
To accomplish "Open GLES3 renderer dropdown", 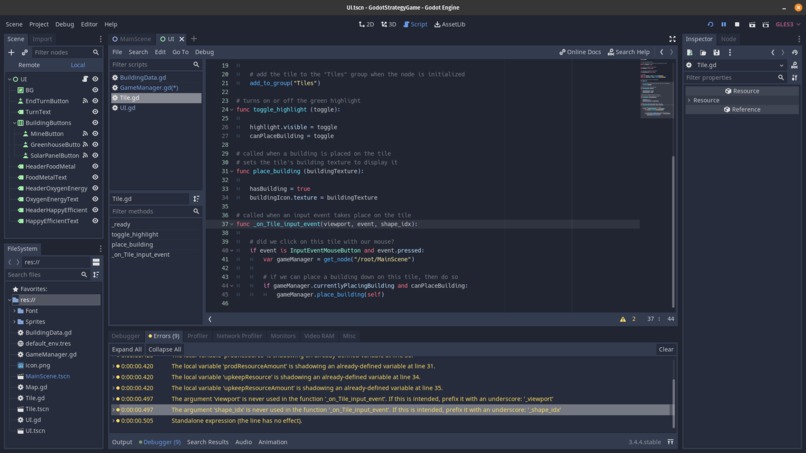I will coord(788,24).
